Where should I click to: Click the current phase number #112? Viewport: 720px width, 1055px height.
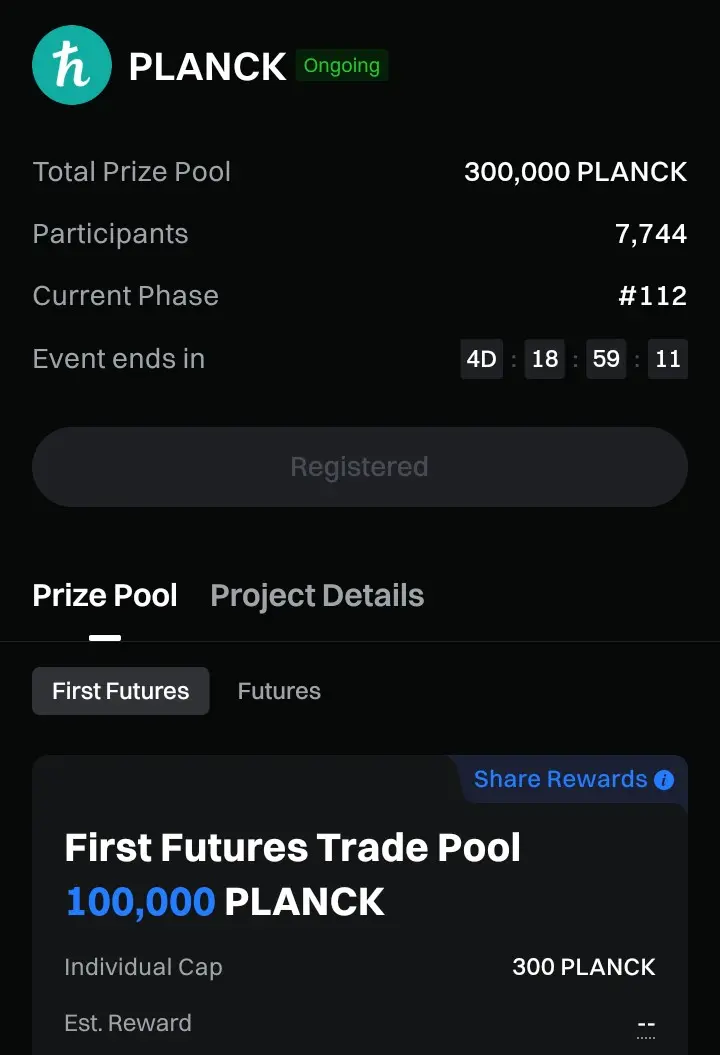pos(652,296)
